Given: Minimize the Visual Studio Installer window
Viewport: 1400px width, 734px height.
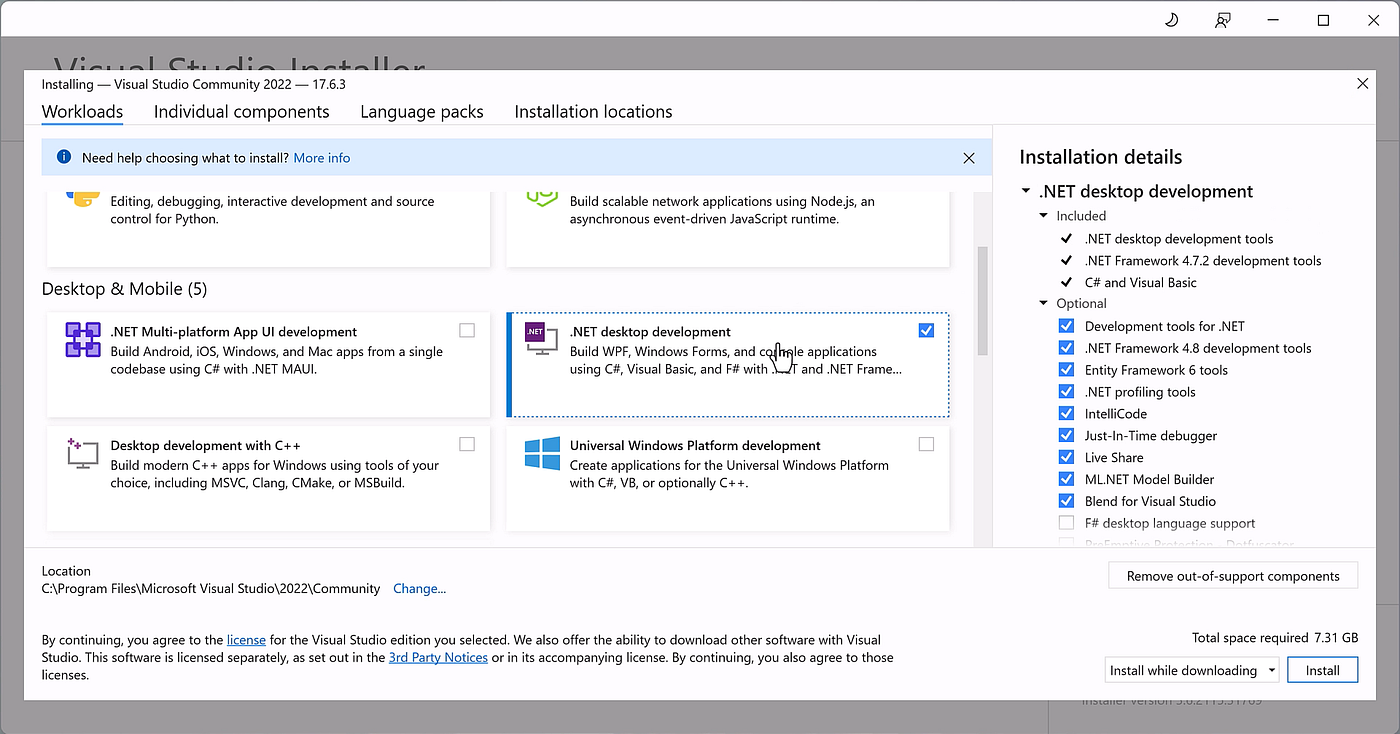Looking at the screenshot, I should coord(1273,20).
